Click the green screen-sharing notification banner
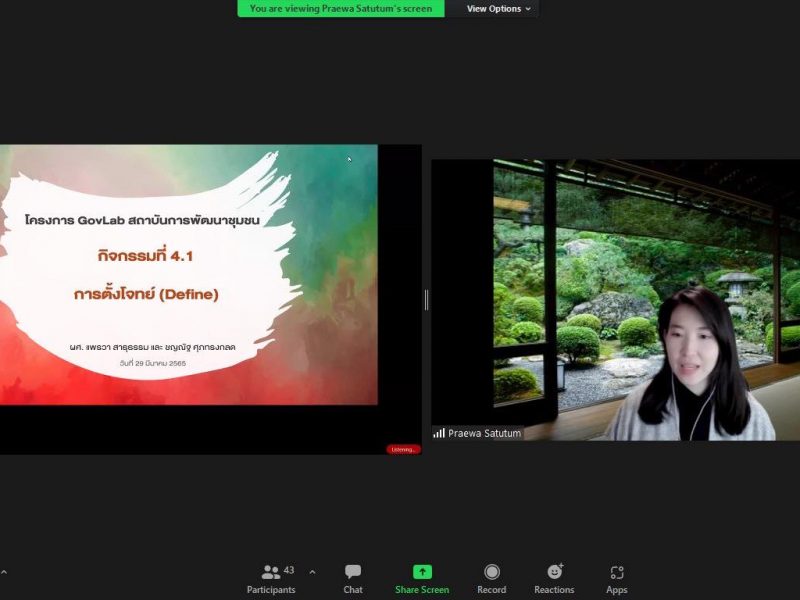This screenshot has width=800, height=600. click(x=341, y=9)
